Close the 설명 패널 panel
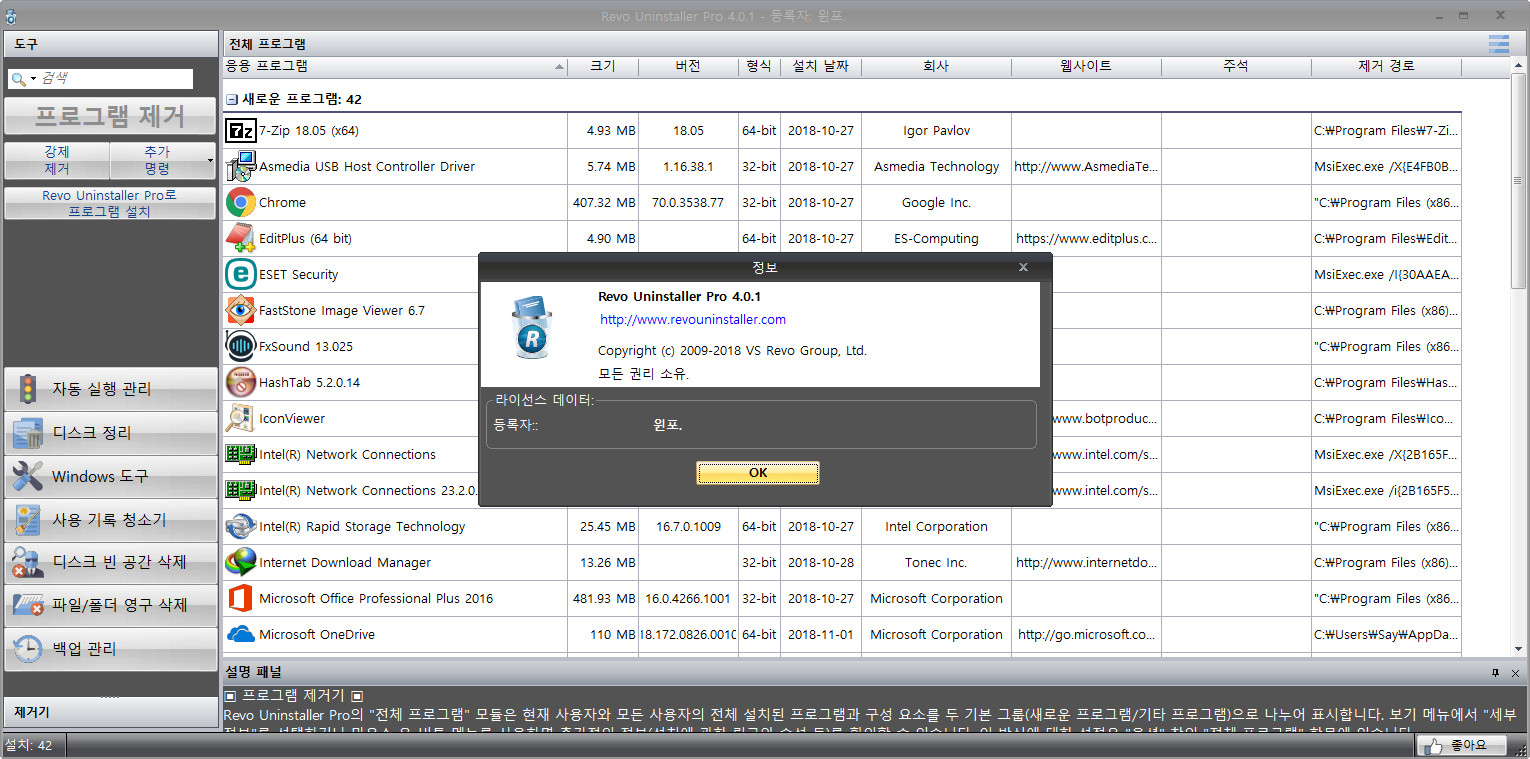This screenshot has height=759, width=1530. pyautogui.click(x=1515, y=673)
